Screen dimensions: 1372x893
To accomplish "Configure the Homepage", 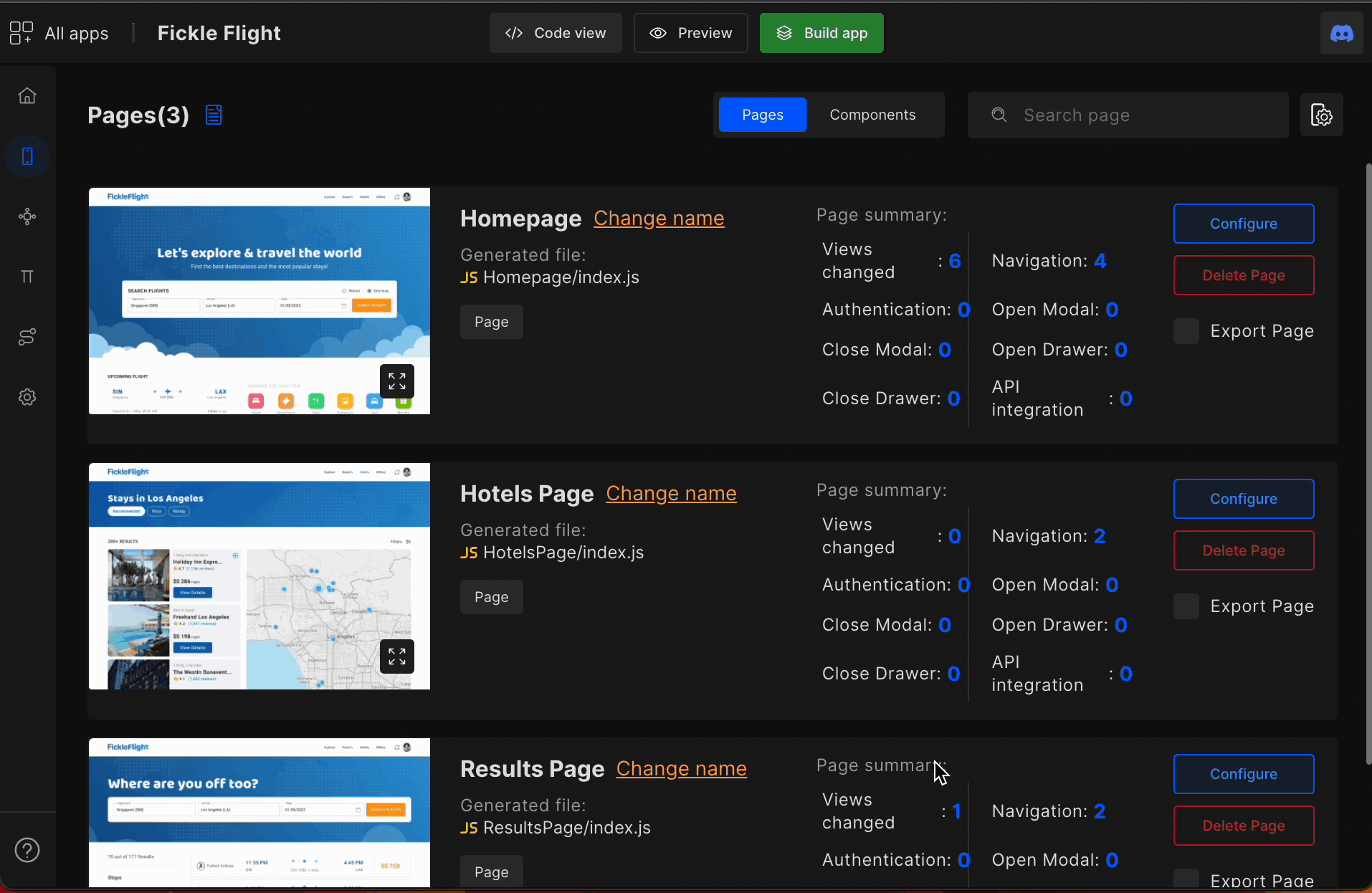I will coord(1244,224).
